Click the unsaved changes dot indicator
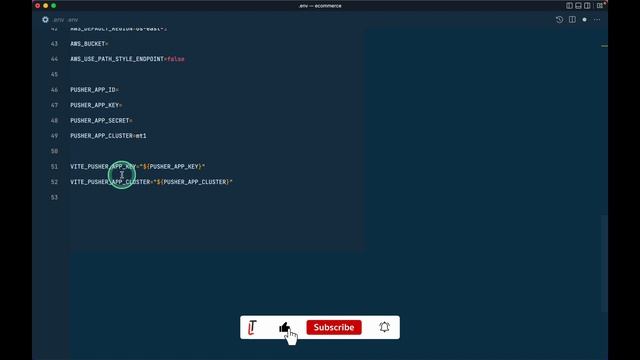 tap(584, 20)
